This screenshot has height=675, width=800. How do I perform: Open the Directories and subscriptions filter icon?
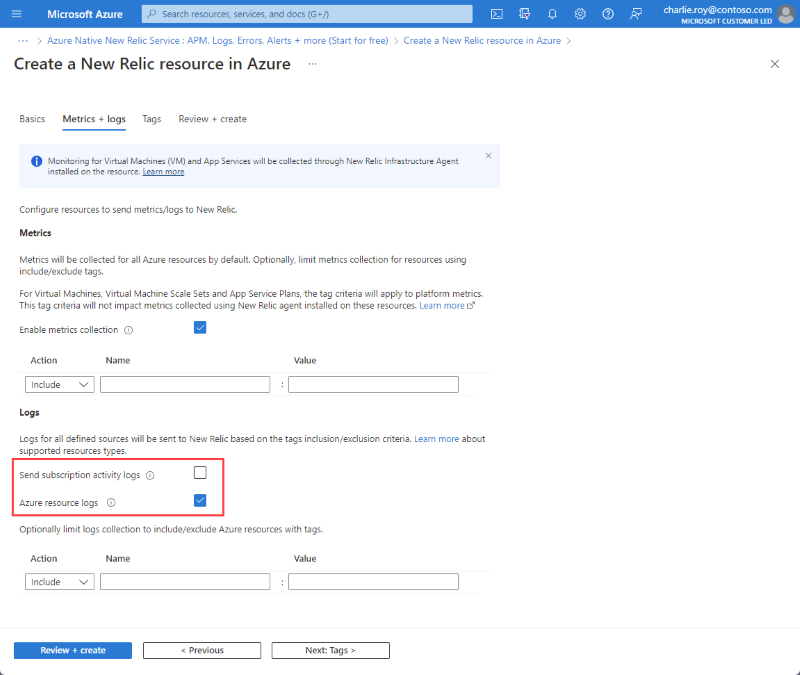(x=524, y=14)
